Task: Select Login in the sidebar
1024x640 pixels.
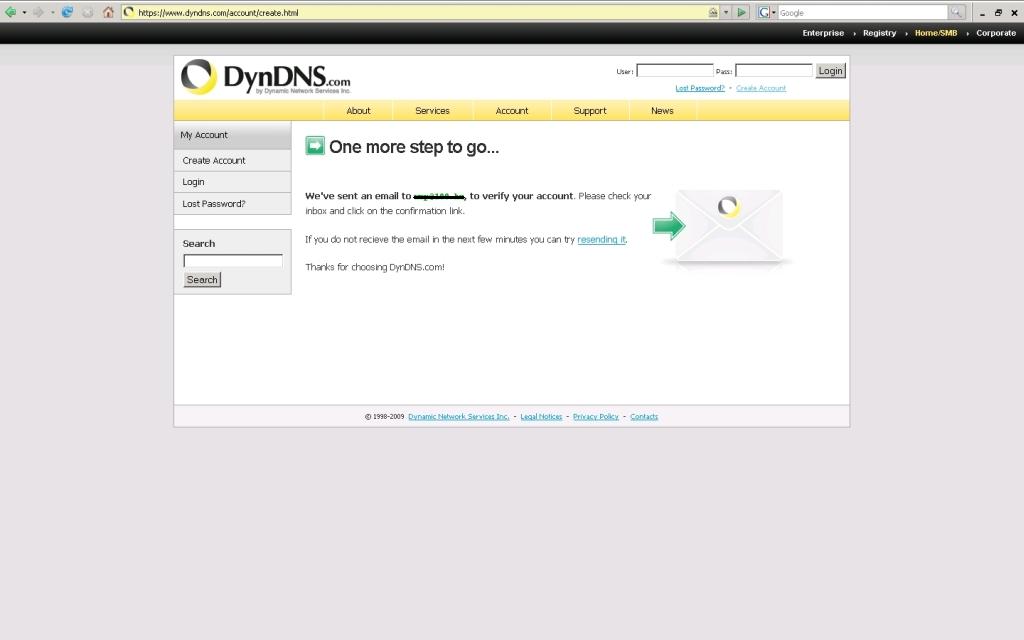Action: [232, 182]
